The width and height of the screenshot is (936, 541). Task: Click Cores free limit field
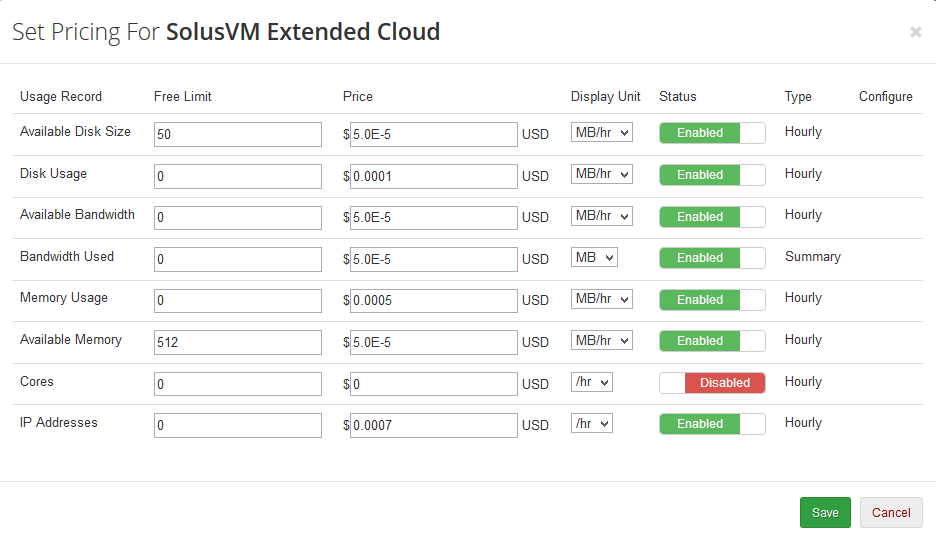click(x=238, y=384)
